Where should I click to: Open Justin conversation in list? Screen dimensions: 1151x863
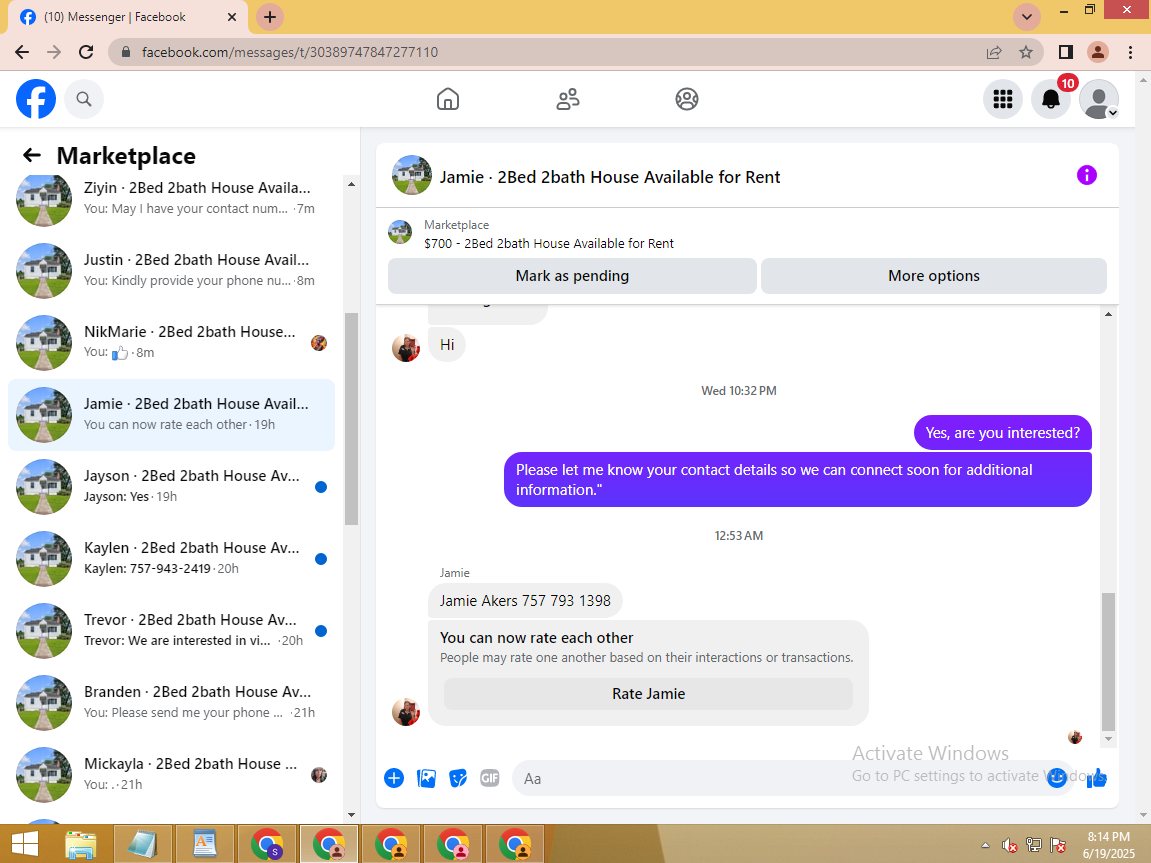tap(172, 271)
